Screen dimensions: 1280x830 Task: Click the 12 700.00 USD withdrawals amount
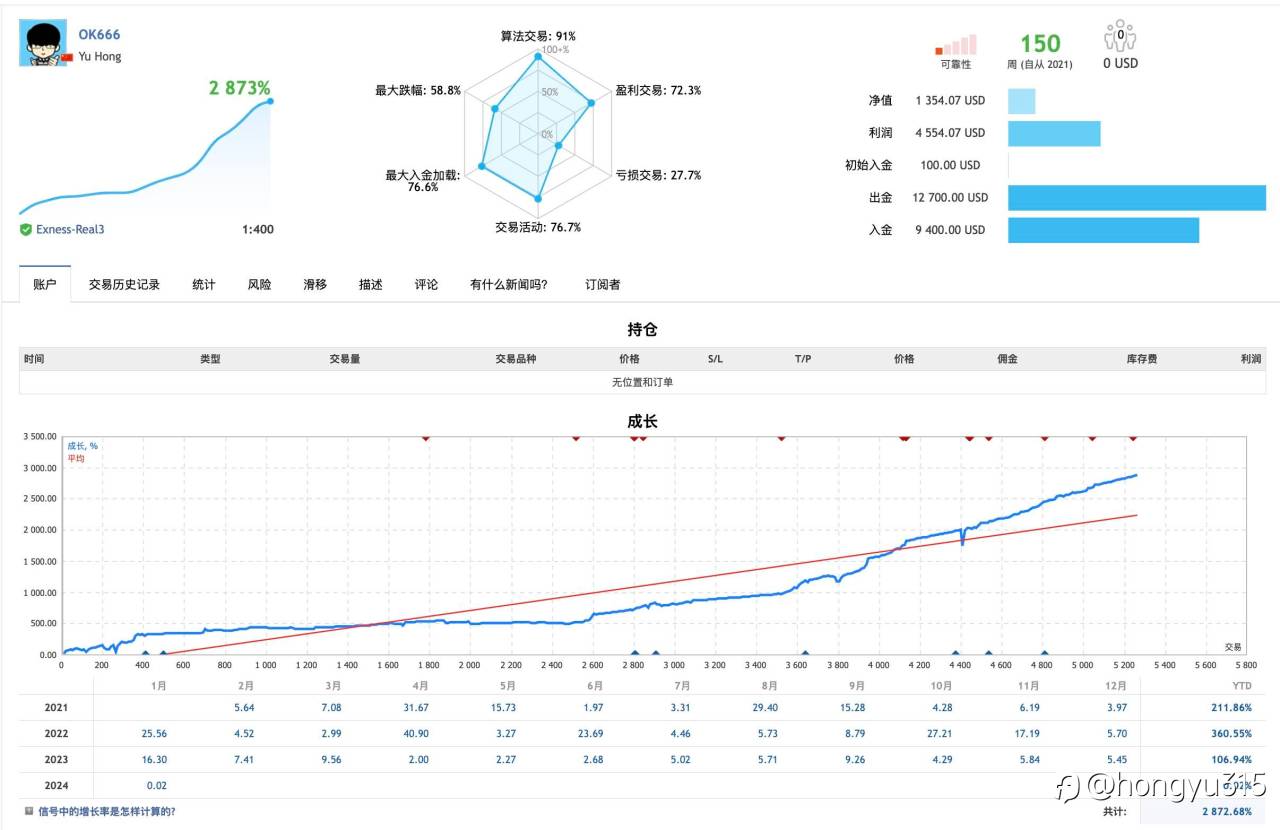tap(950, 198)
